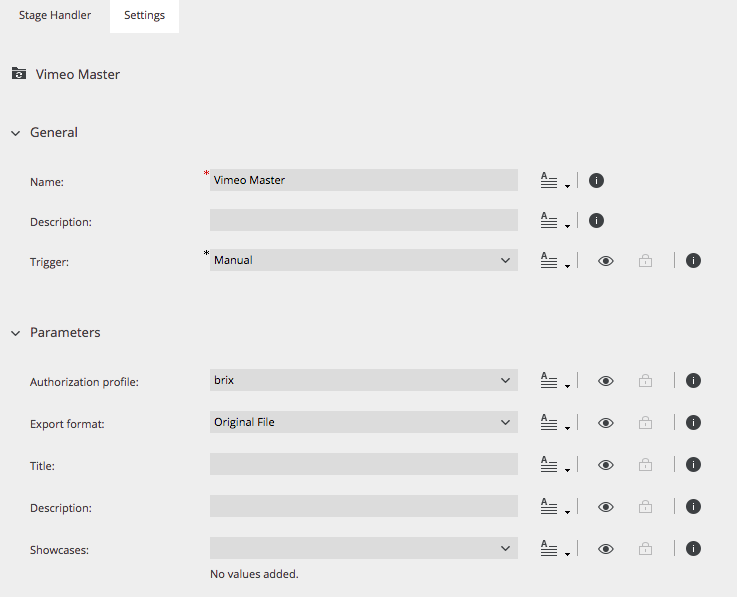The image size is (737, 597).
Task: Toggle visibility eye for Trigger field
Action: click(605, 260)
